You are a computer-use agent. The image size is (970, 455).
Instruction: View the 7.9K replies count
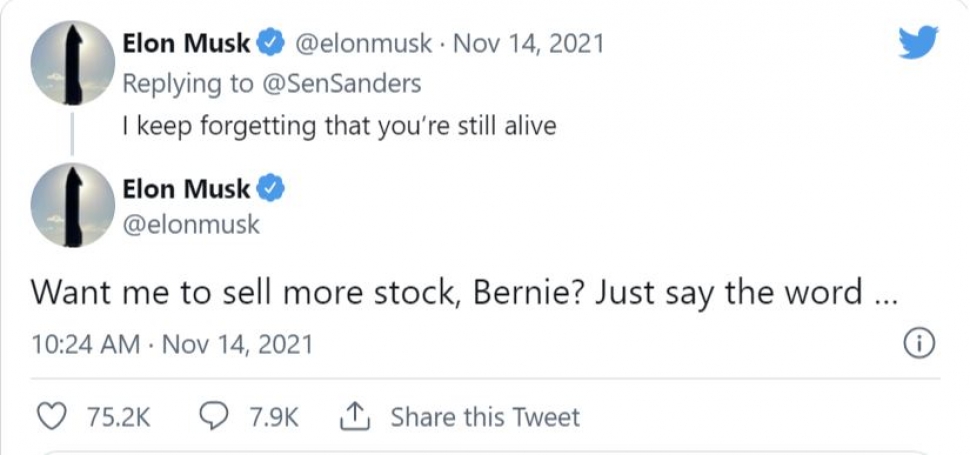[x=273, y=416]
